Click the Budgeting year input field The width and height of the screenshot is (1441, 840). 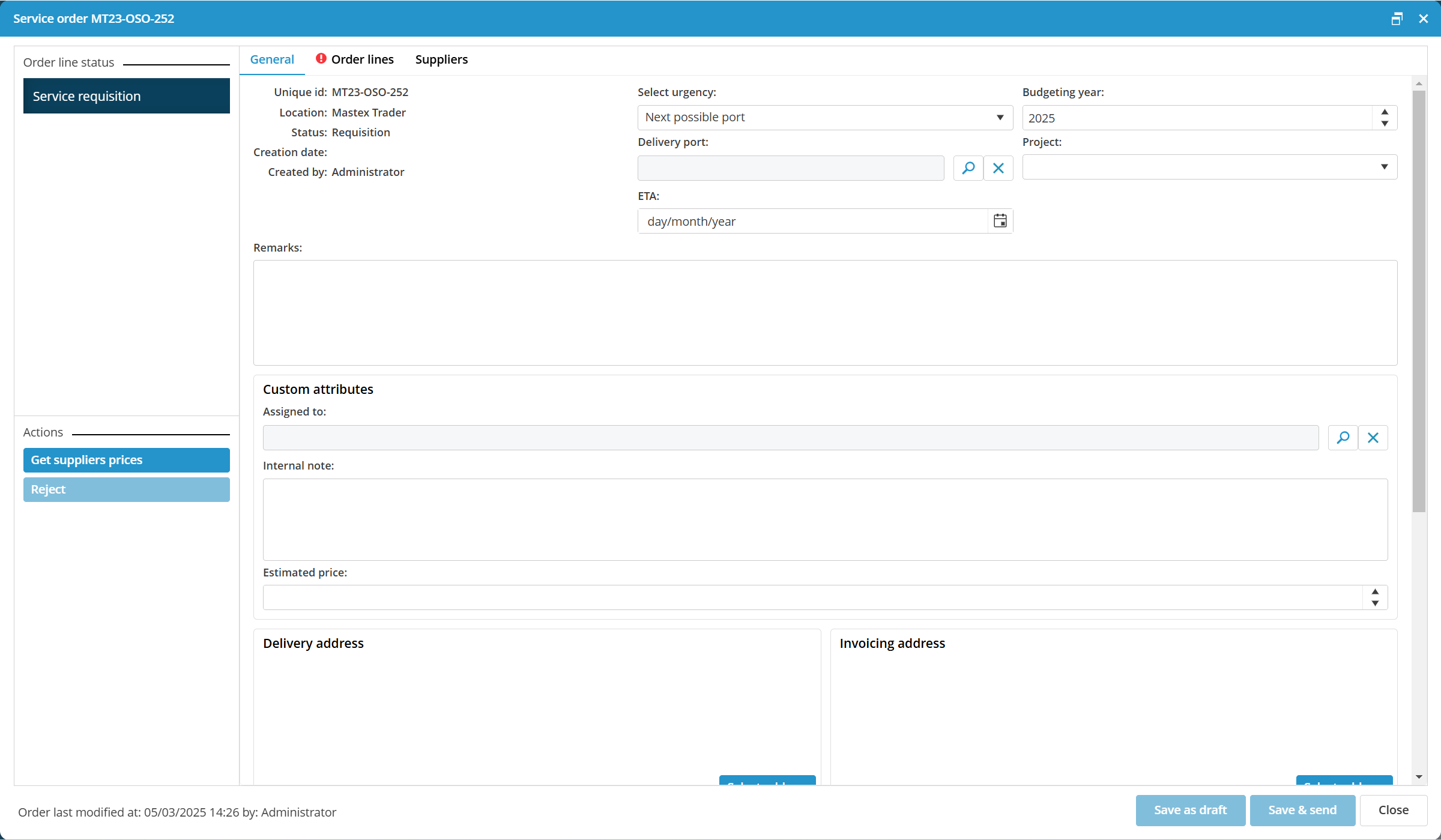click(1198, 118)
